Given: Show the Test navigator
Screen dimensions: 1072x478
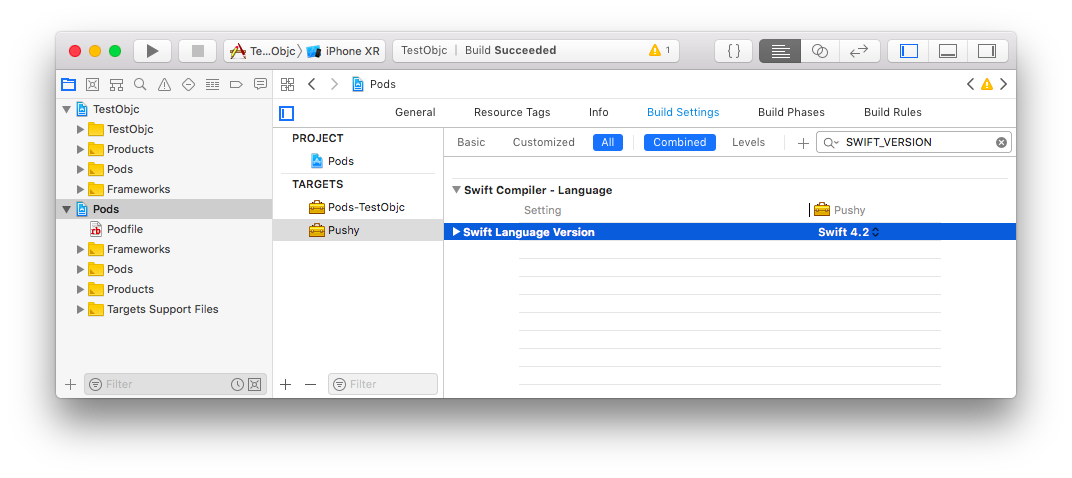Looking at the screenshot, I should (188, 84).
